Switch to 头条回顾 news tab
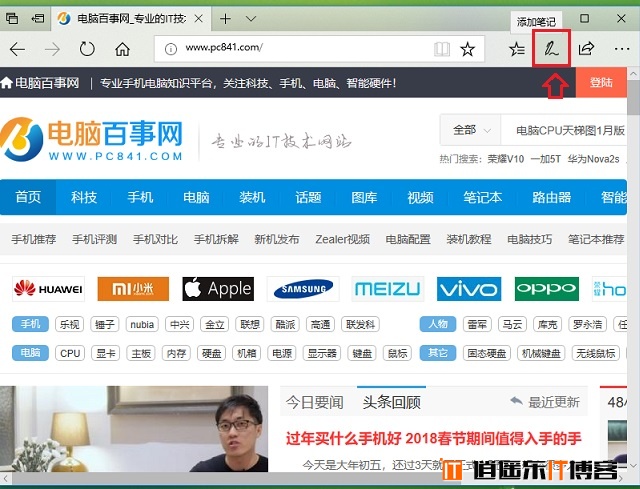 [391, 402]
